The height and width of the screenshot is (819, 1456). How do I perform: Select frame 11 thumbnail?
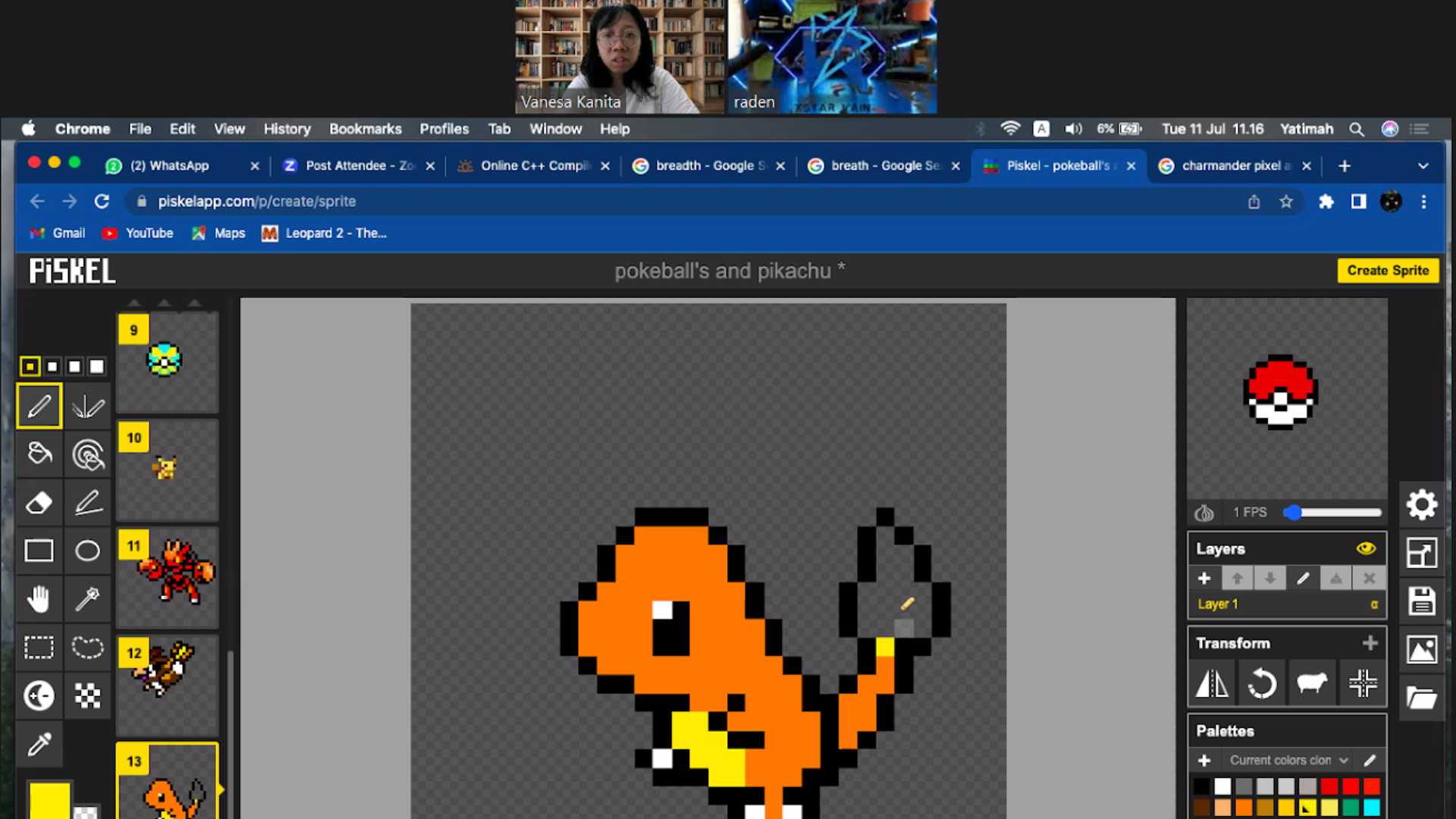(168, 576)
